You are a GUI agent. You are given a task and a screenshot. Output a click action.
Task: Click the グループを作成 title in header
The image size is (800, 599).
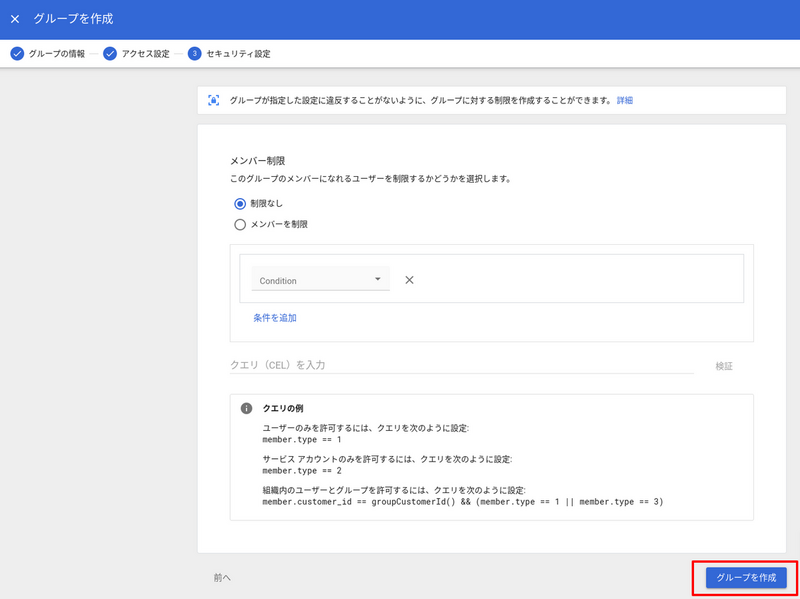click(73, 19)
